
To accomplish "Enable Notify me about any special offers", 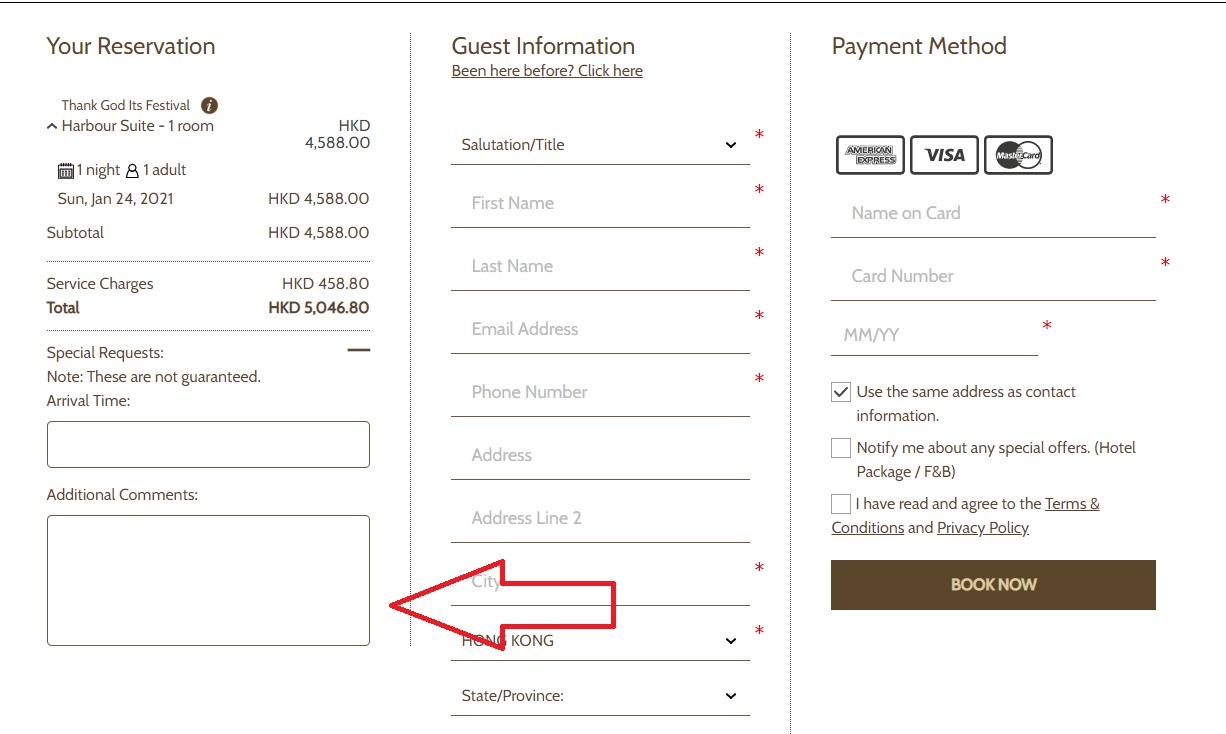I will click(x=841, y=448).
